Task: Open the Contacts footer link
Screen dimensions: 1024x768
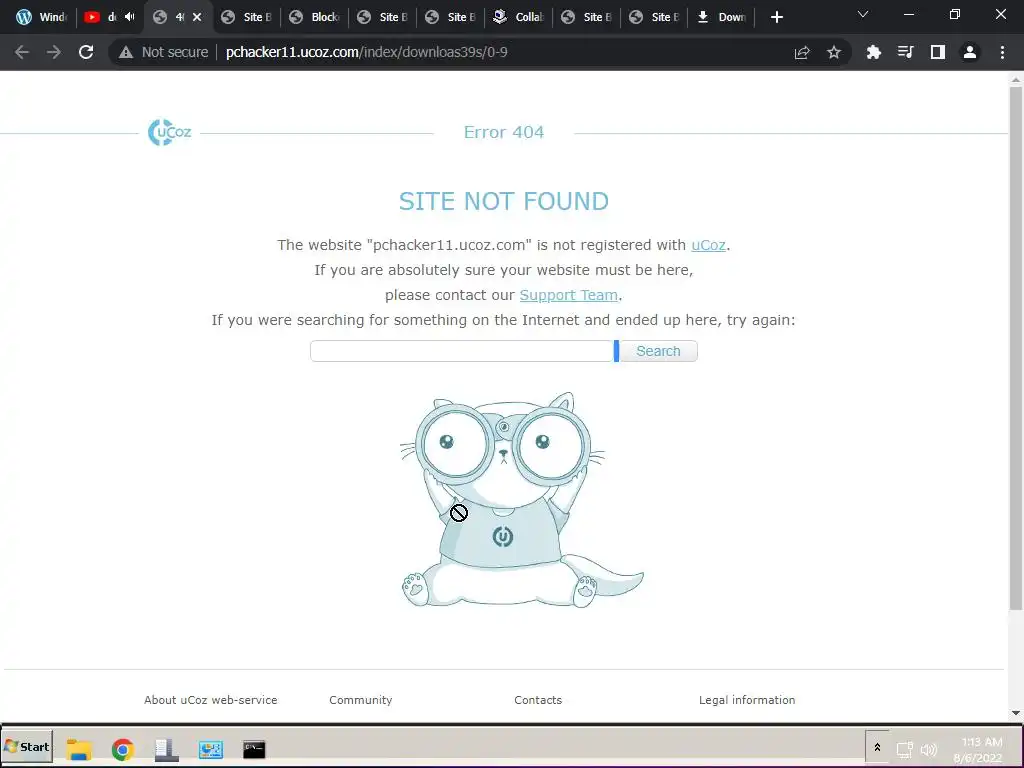Action: tap(537, 700)
